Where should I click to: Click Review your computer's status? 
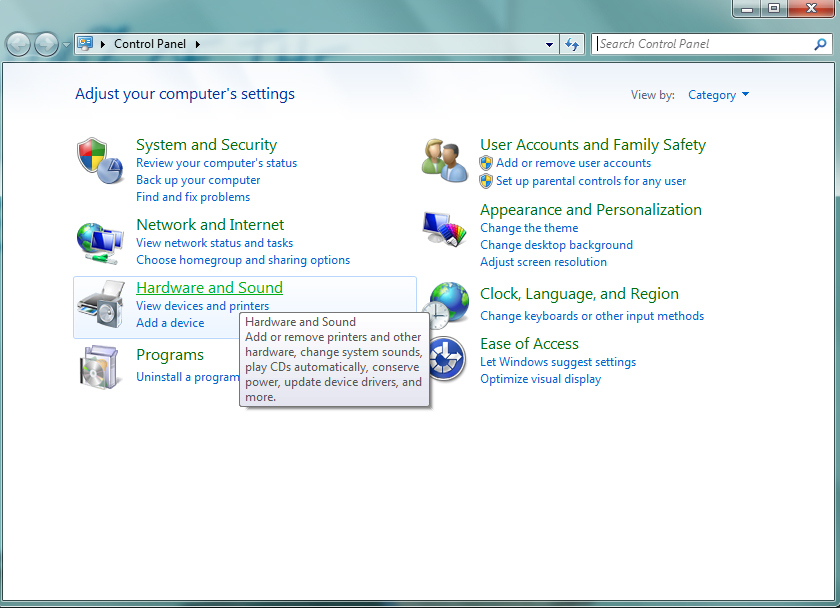point(216,163)
